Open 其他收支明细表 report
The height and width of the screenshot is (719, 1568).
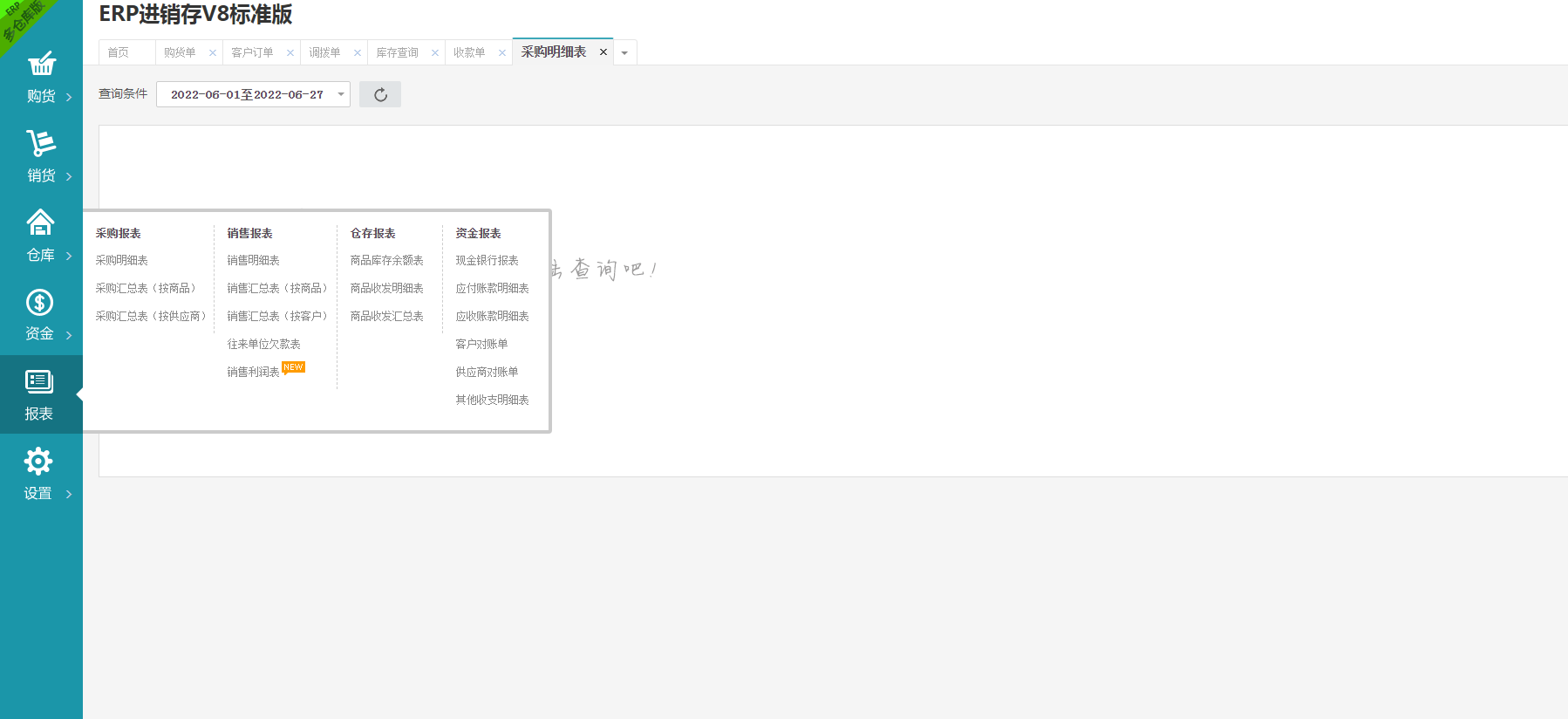[493, 401]
